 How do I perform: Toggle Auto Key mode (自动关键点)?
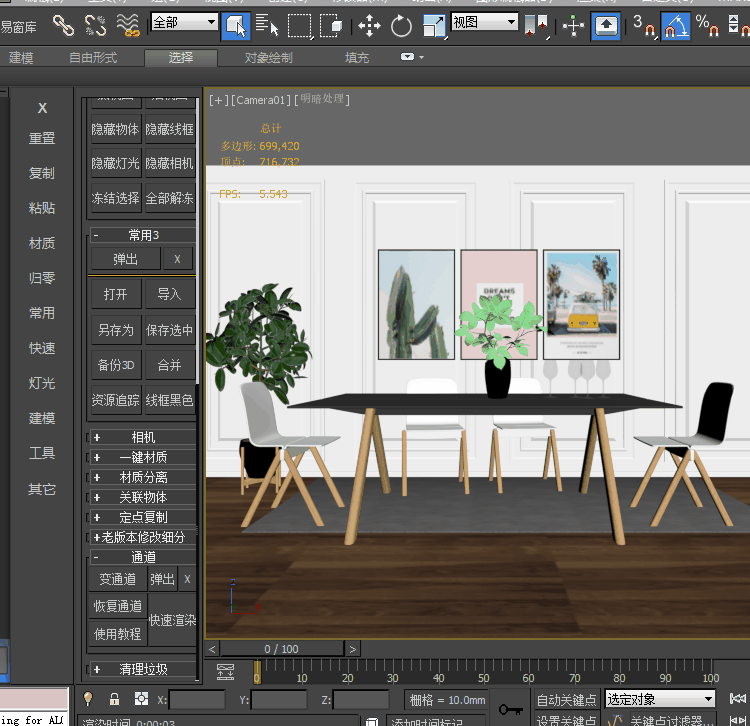567,699
